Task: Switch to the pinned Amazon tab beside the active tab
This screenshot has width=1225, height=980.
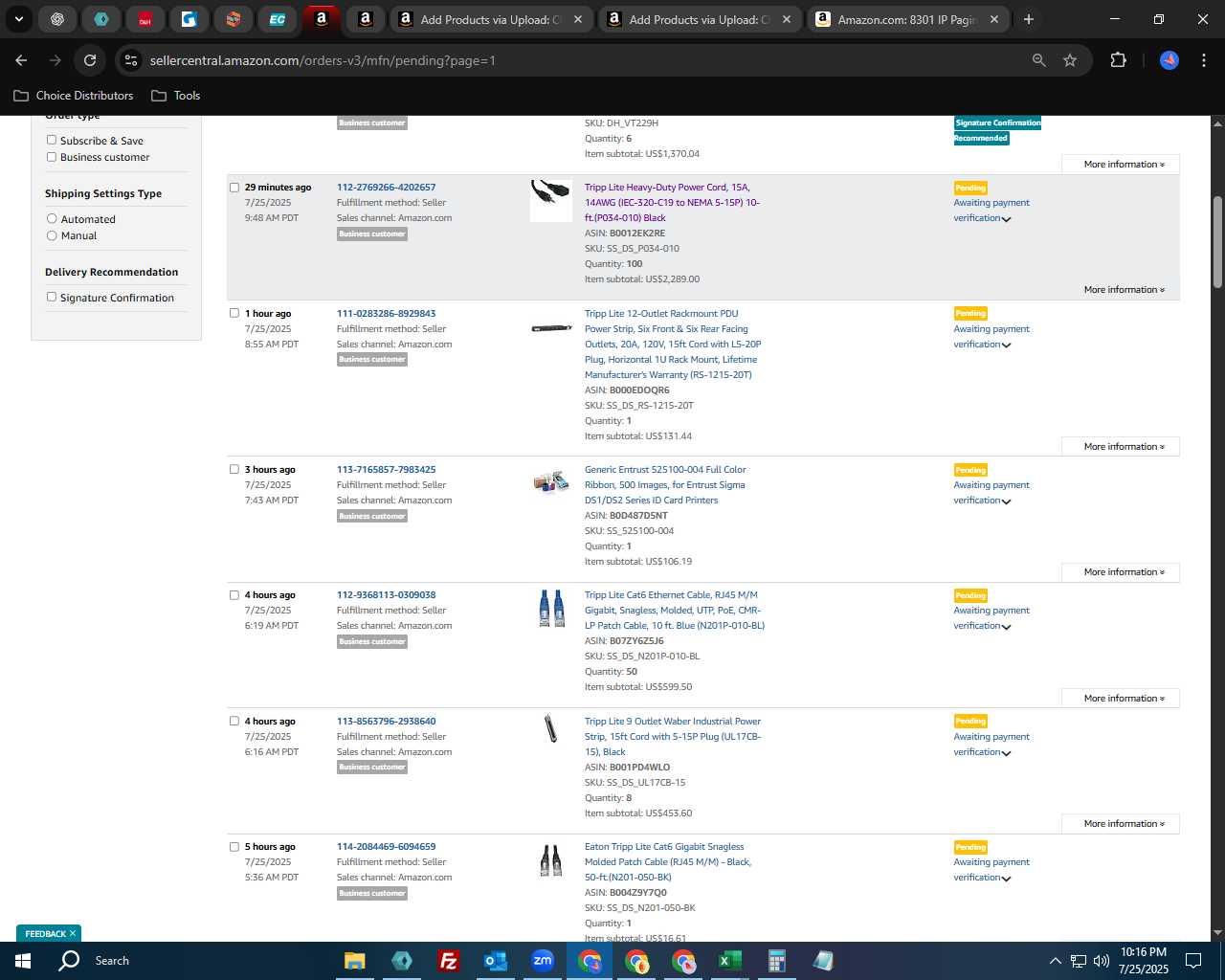Action: 366,19
